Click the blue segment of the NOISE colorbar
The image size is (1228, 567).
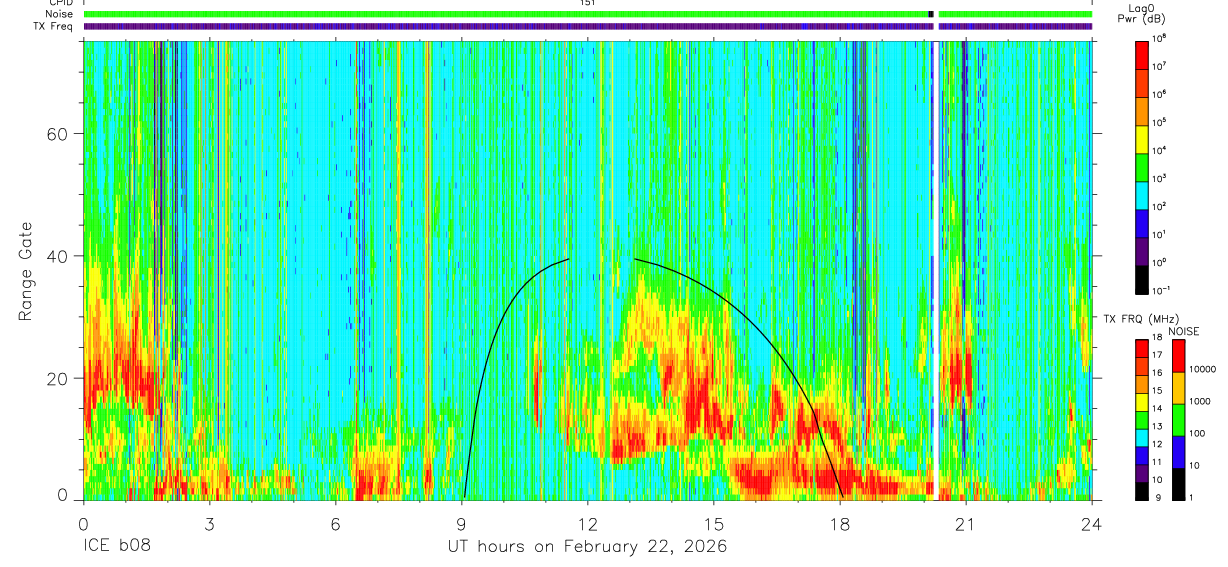point(1180,452)
